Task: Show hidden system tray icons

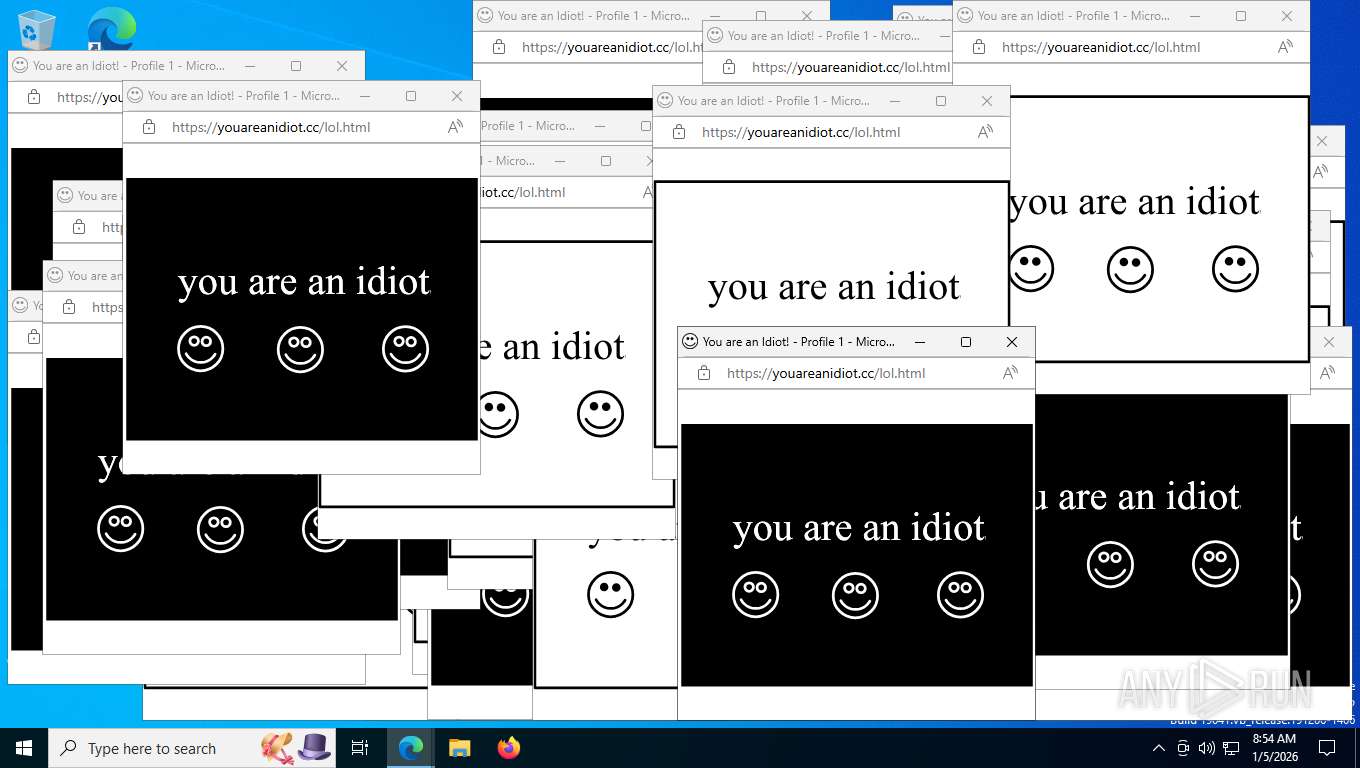Action: [x=1159, y=748]
